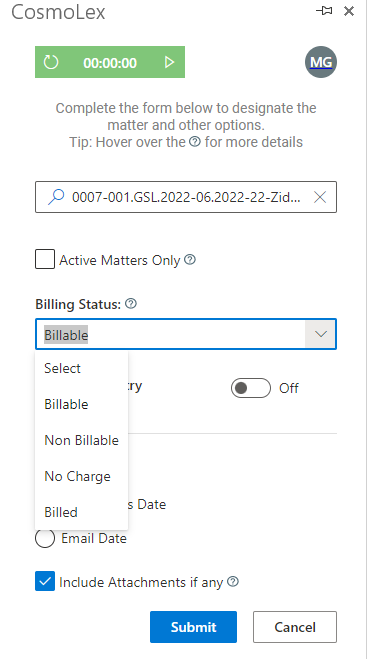This screenshot has height=659, width=367.
Task: Click the magnifier icon in the matter search field
Action: pyautogui.click(x=56, y=197)
